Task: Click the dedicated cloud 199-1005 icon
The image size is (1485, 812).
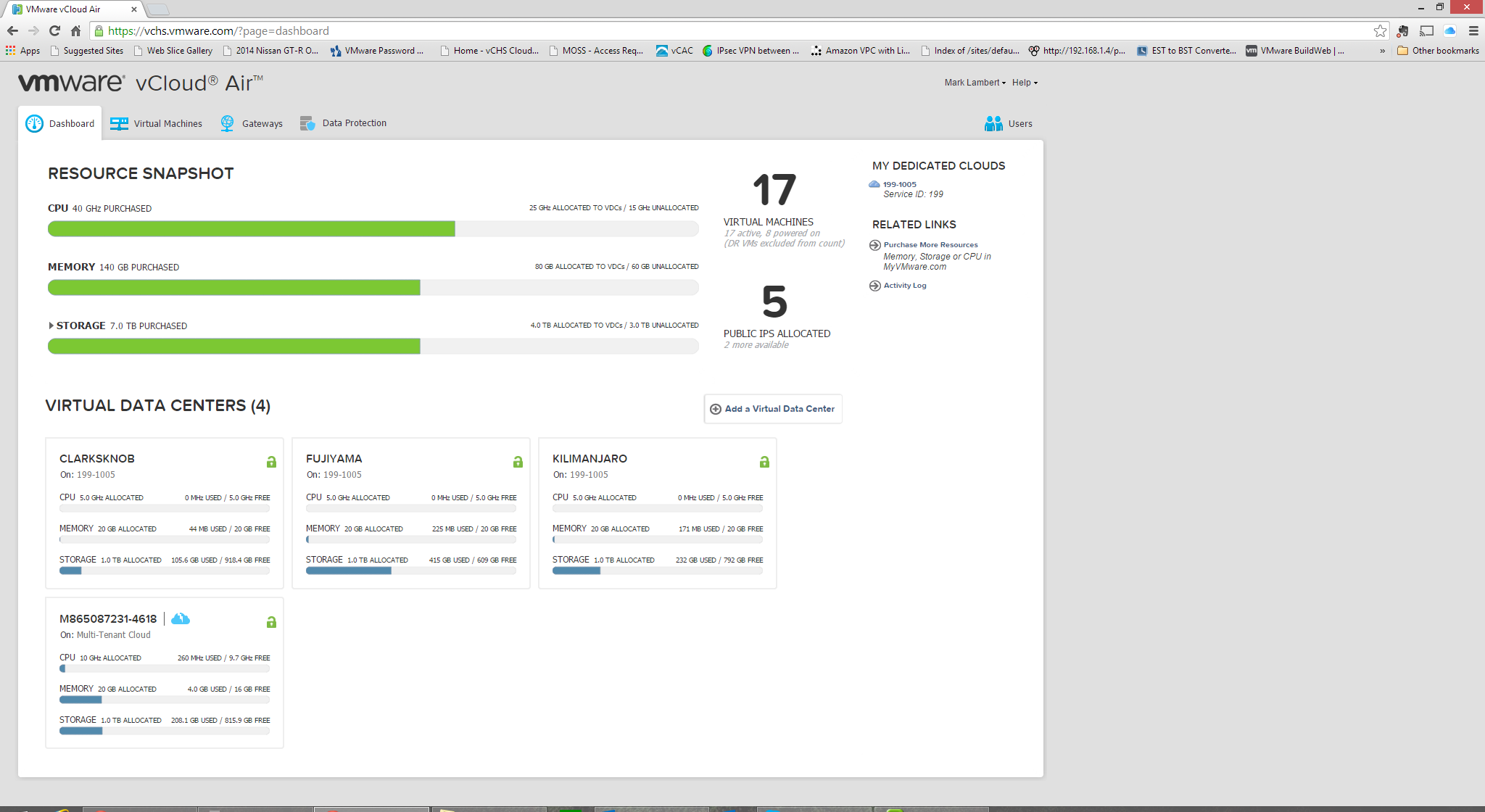Action: coord(874,184)
